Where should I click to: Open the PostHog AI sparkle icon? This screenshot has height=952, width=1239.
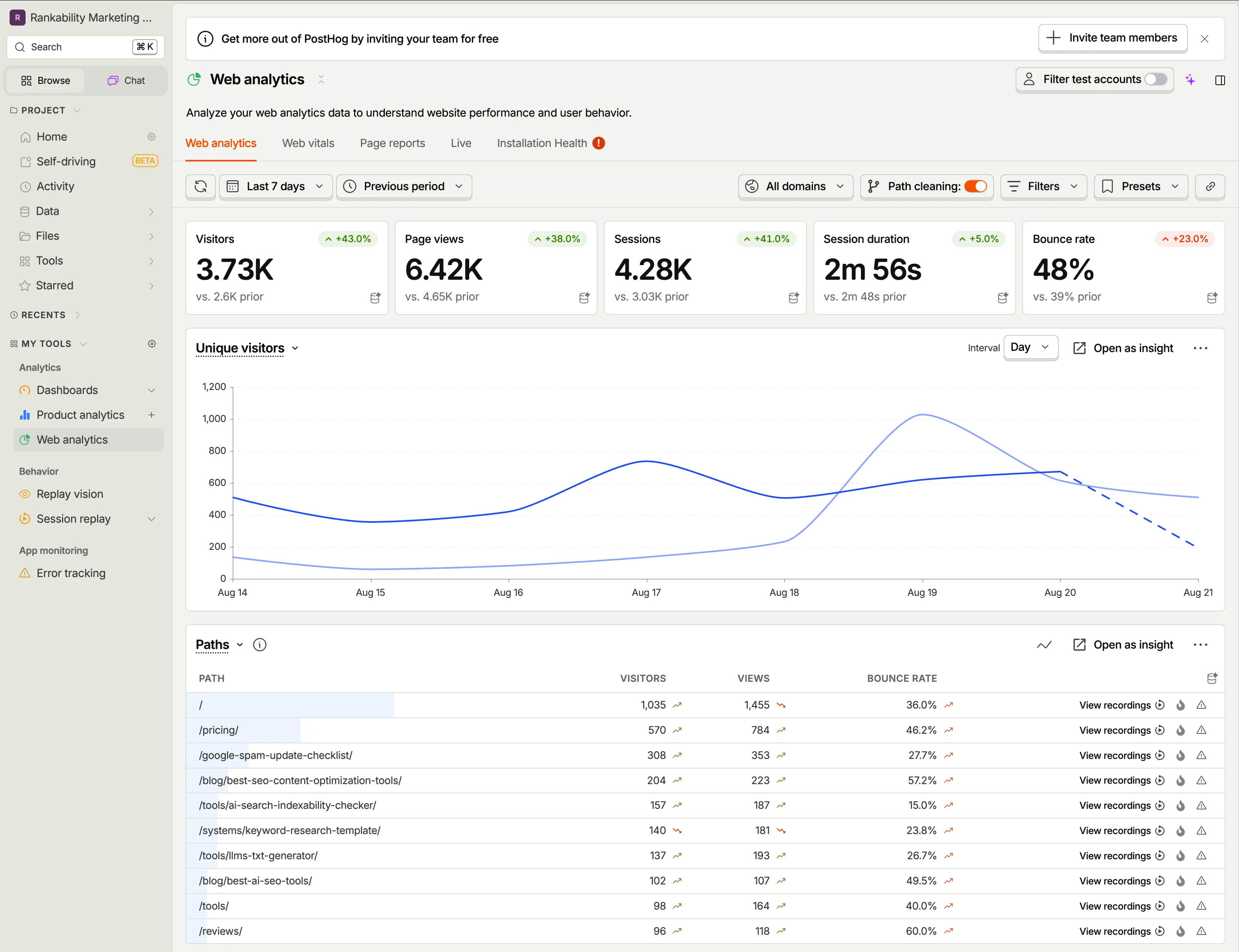[x=1190, y=80]
